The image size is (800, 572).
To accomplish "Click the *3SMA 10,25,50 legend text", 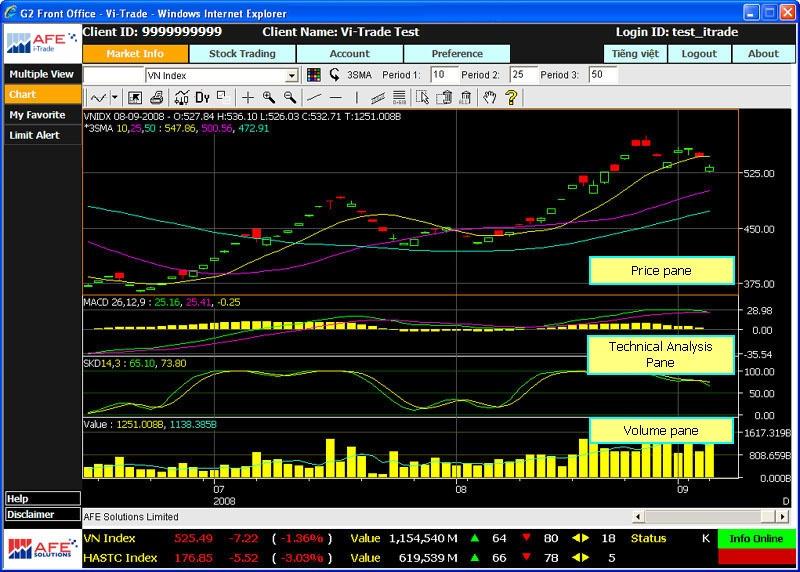I will [119, 128].
